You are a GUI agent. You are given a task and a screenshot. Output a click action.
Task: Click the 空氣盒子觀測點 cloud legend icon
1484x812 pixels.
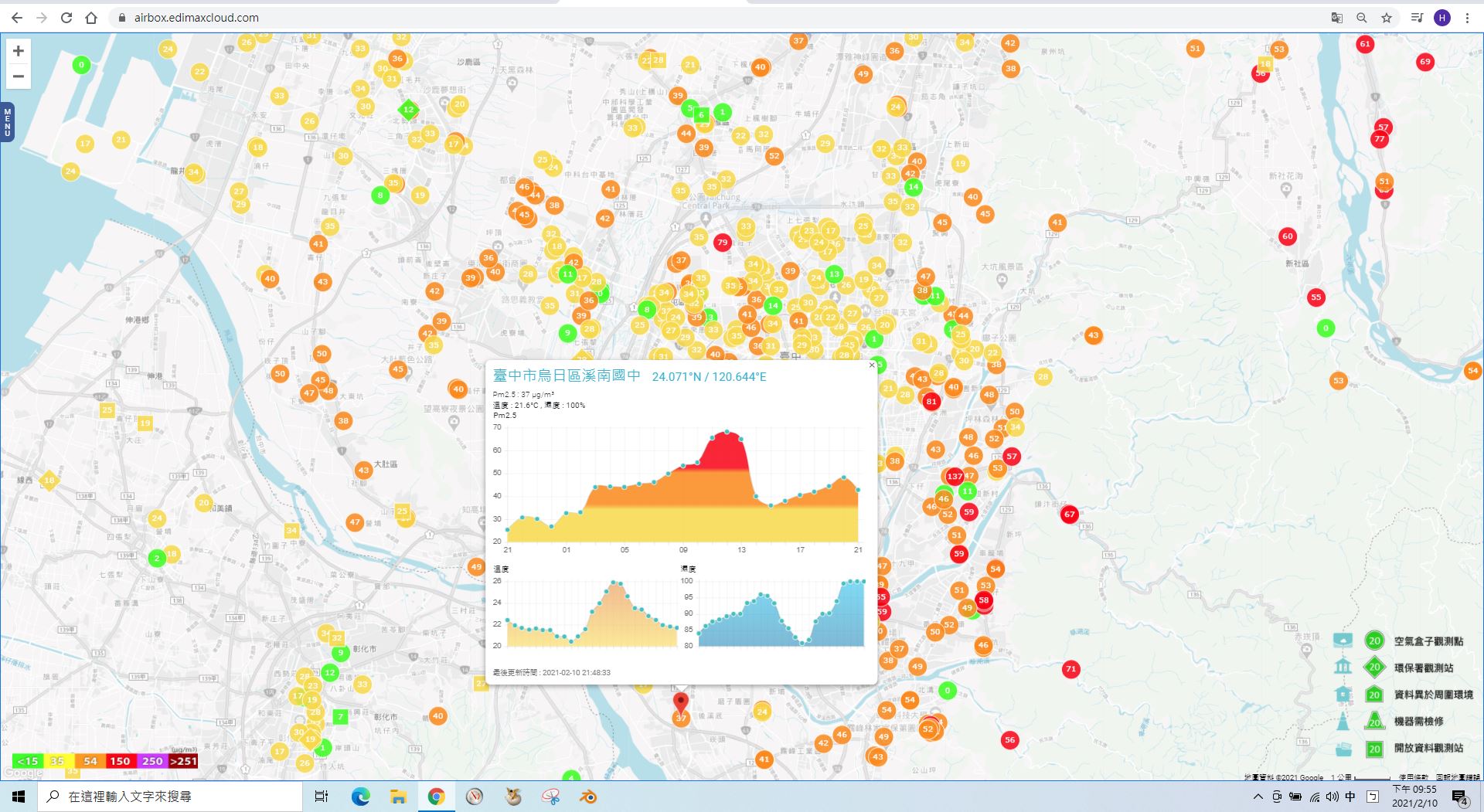(1343, 640)
